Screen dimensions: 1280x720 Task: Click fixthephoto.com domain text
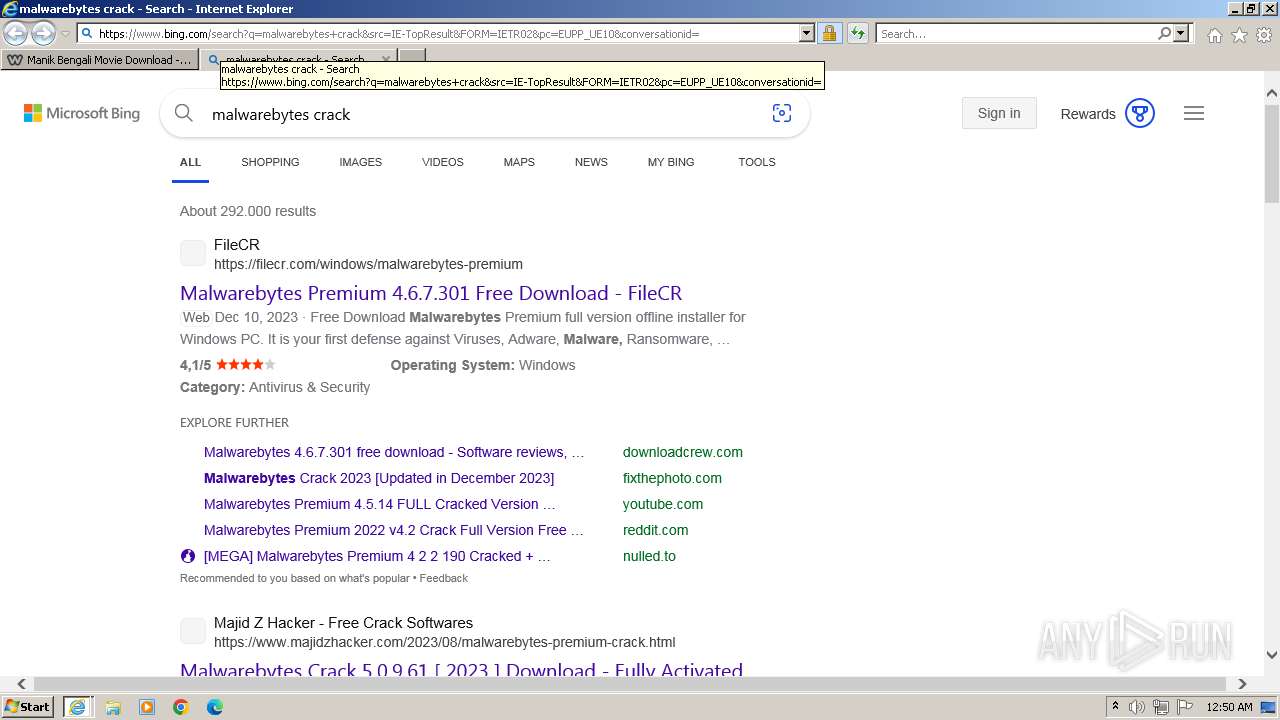(672, 478)
